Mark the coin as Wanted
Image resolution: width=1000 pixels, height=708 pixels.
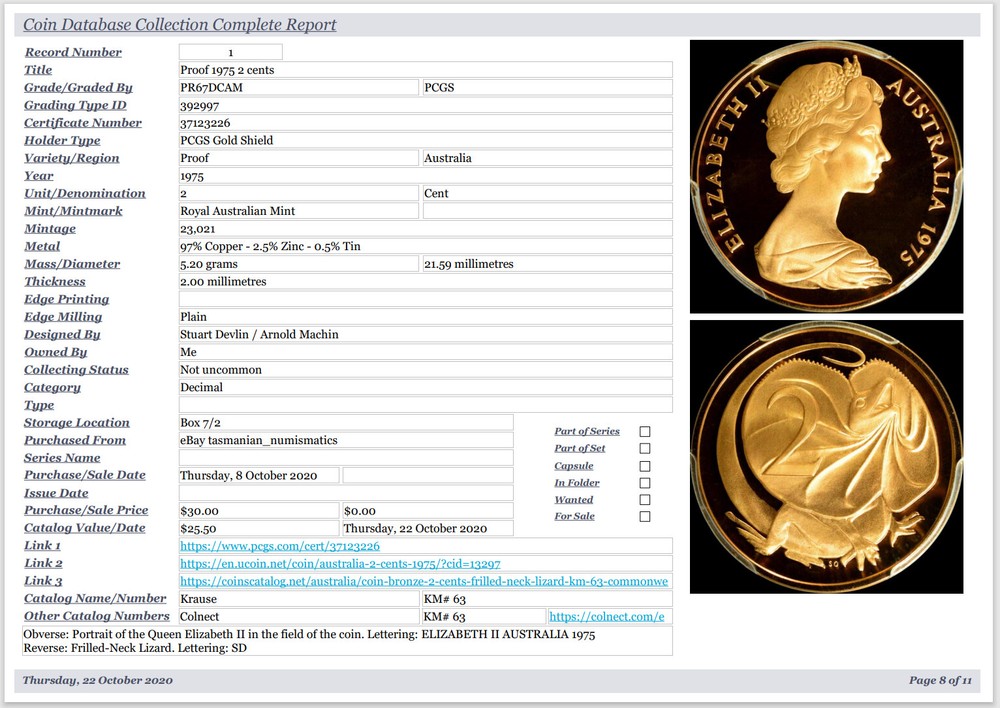coord(644,499)
